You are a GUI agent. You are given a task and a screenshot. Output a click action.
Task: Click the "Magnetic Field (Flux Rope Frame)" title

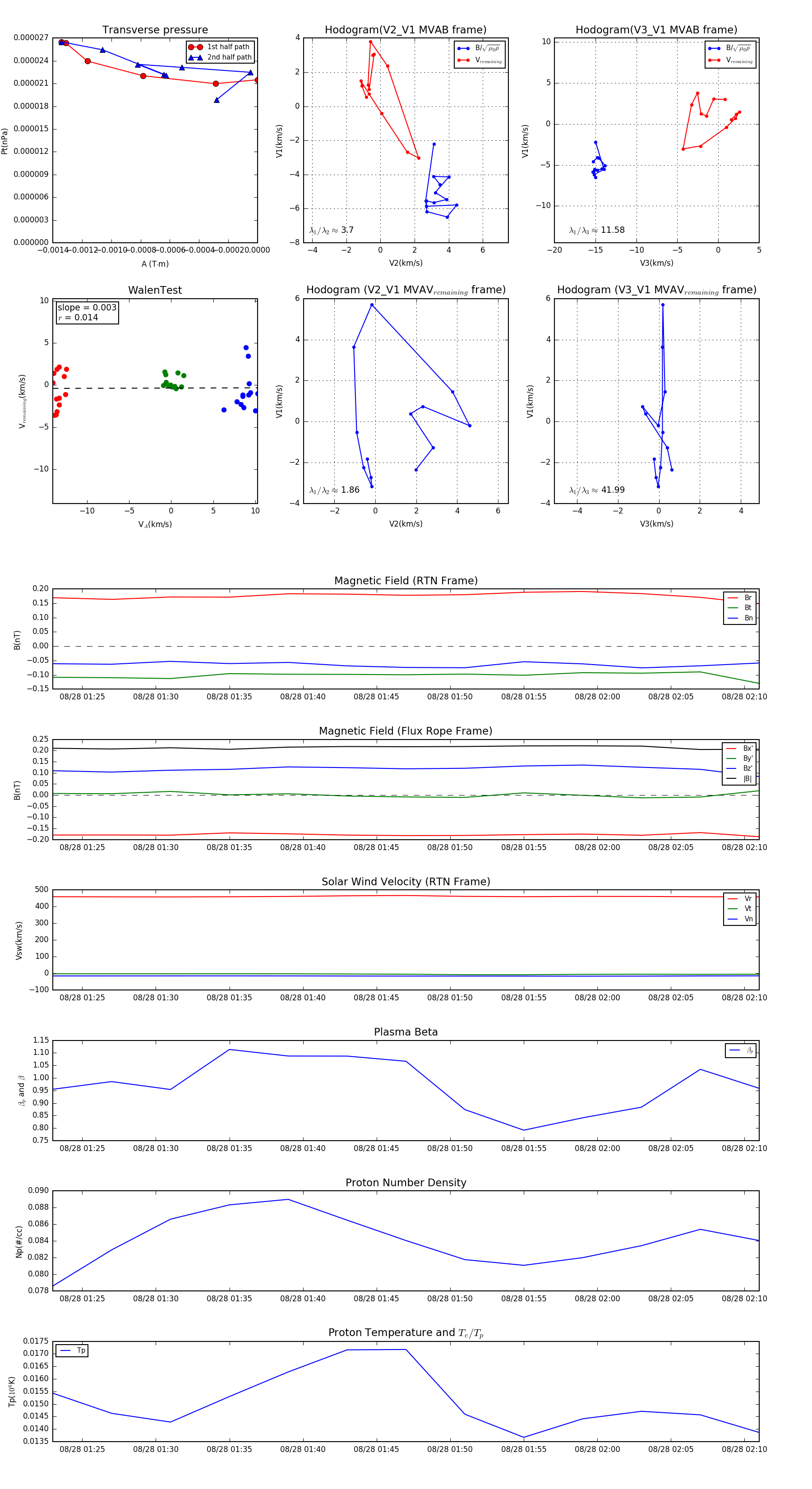406,731
